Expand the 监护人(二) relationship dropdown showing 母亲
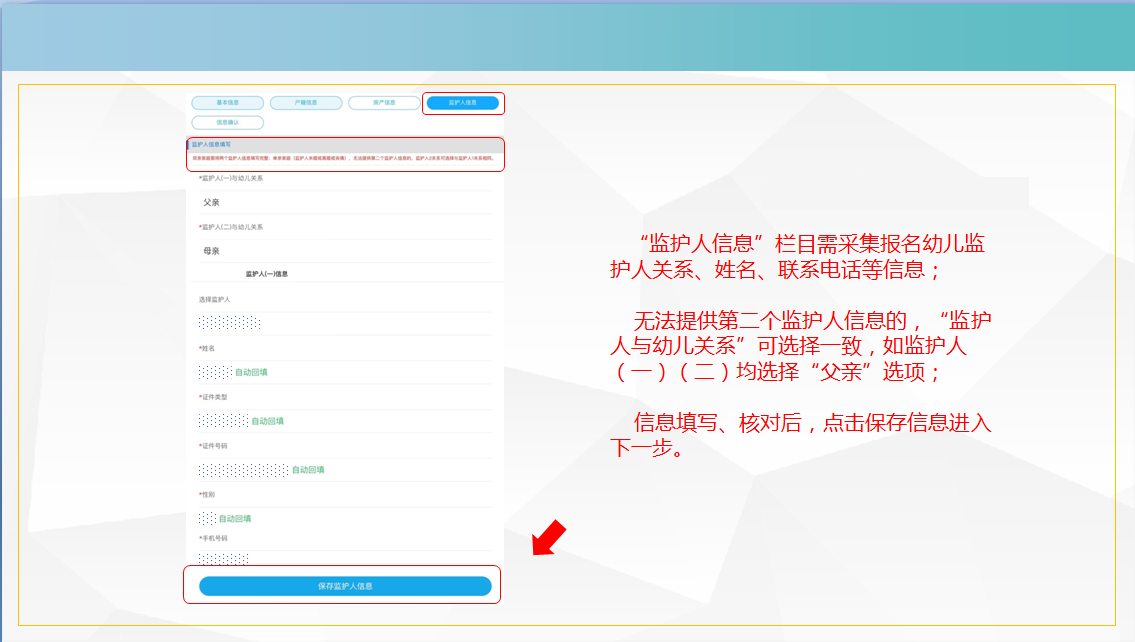The height and width of the screenshot is (642, 1135). [344, 251]
